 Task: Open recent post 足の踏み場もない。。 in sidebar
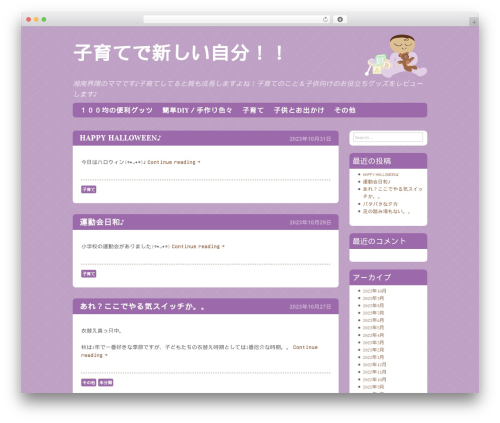[386, 211]
